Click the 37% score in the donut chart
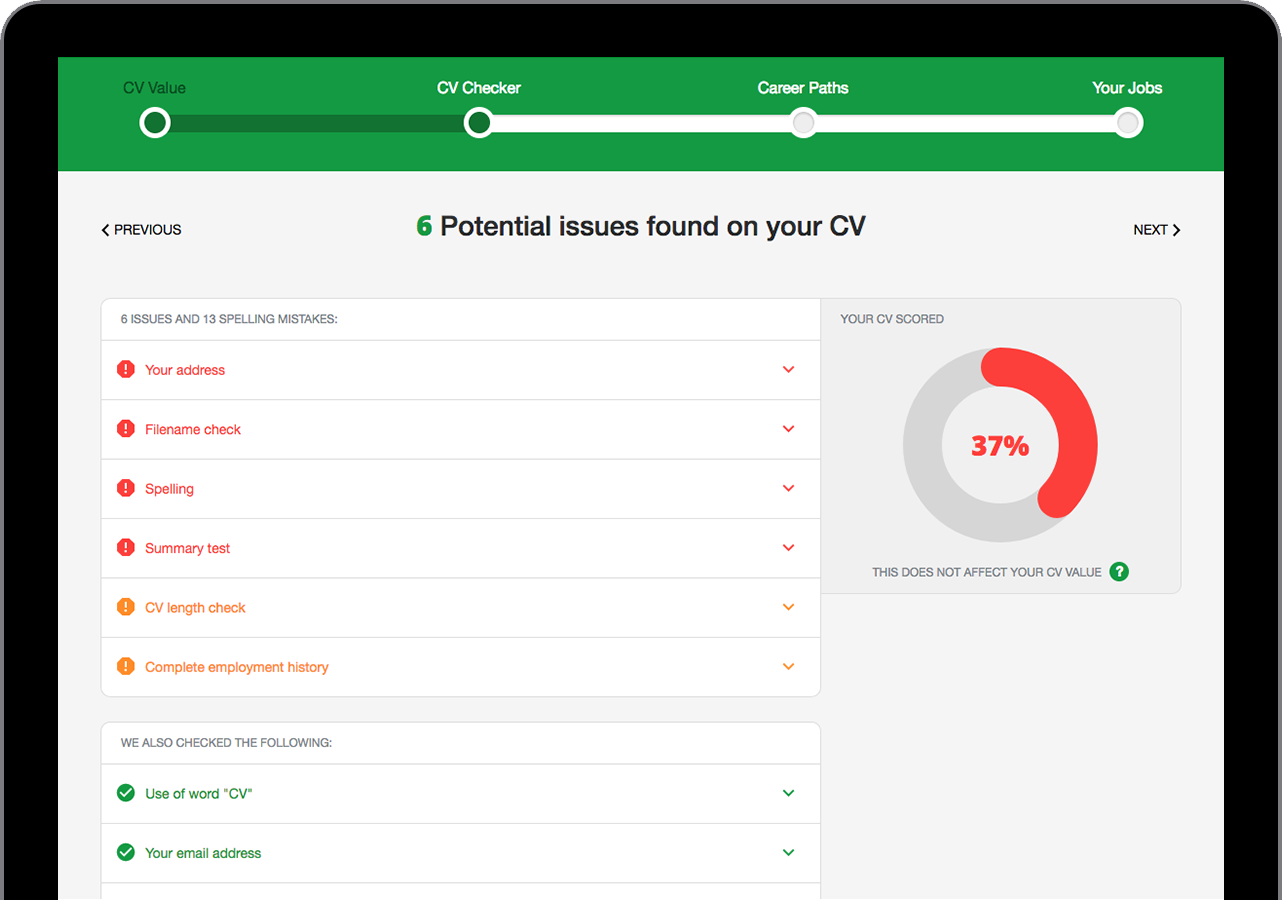This screenshot has width=1282, height=900. pyautogui.click(x=1000, y=446)
